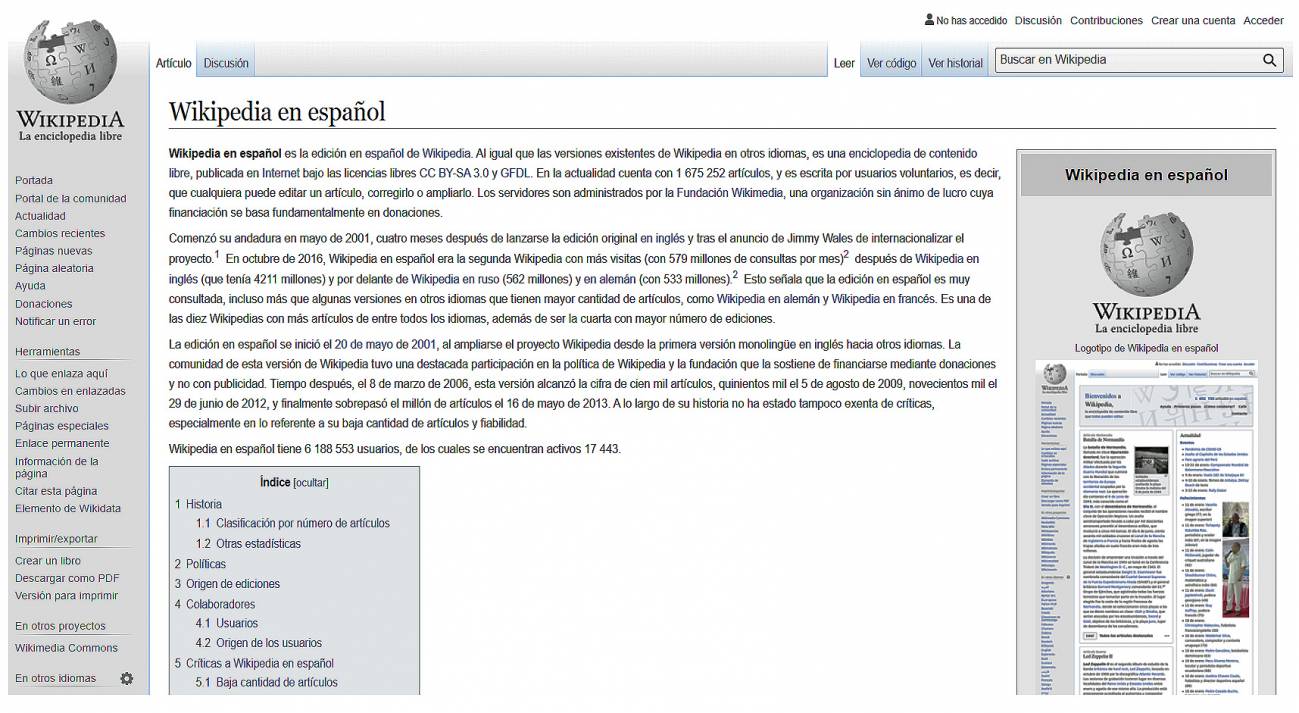
Task: Go to a Página aleatoria
Action: point(54,268)
